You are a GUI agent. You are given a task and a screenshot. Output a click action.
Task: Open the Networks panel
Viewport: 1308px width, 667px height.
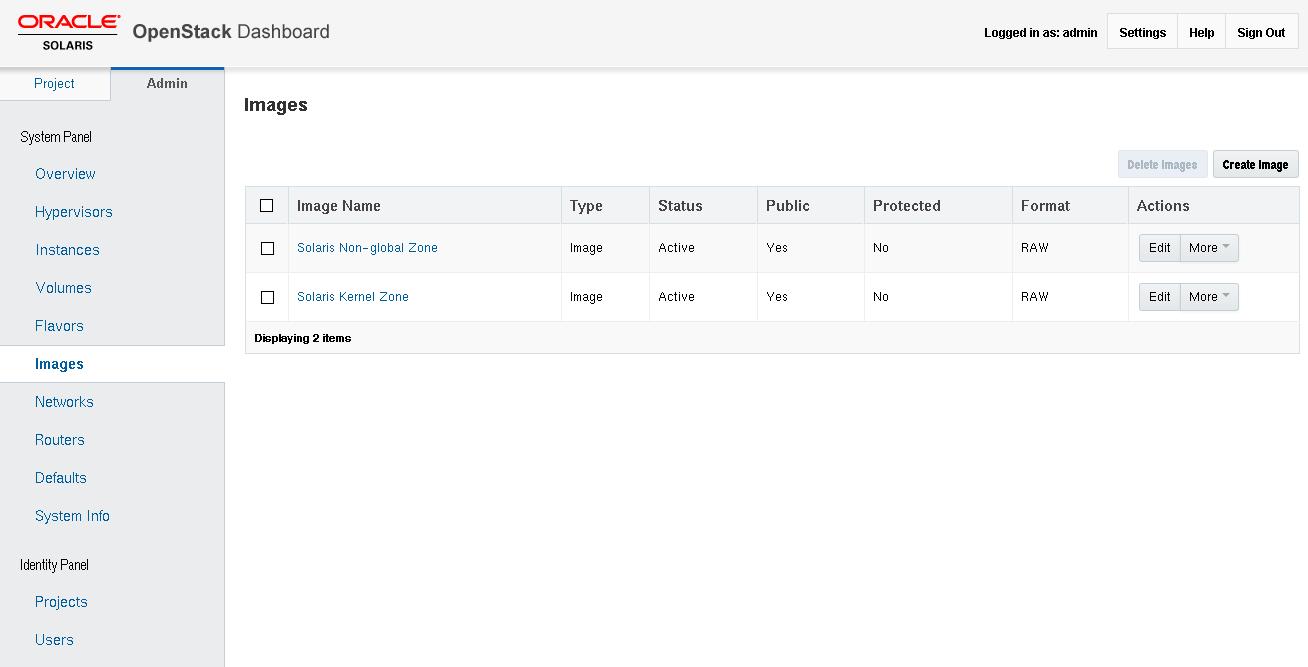(64, 402)
